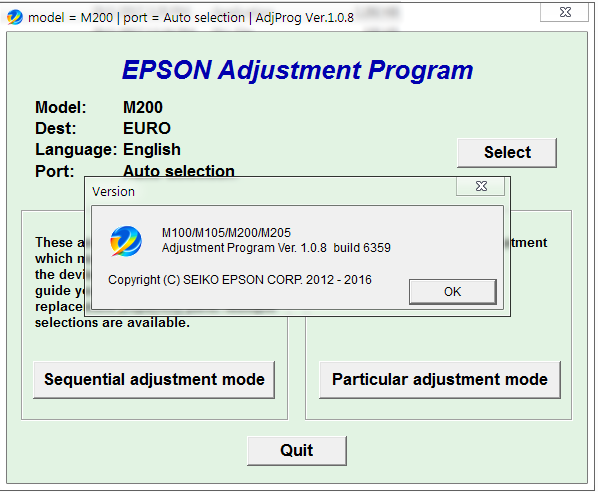Click the SEIKO EPSON copyright text

pos(240,280)
